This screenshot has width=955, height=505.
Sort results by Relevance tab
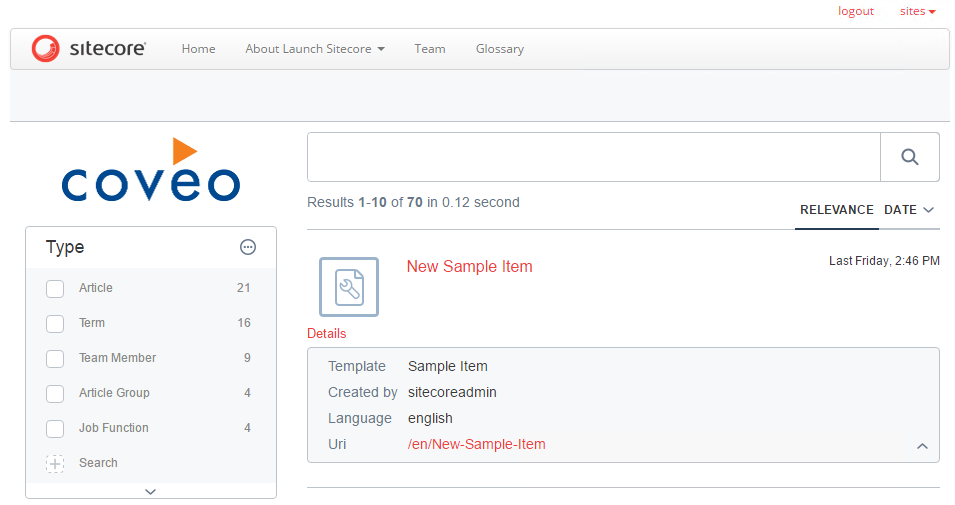[837, 210]
